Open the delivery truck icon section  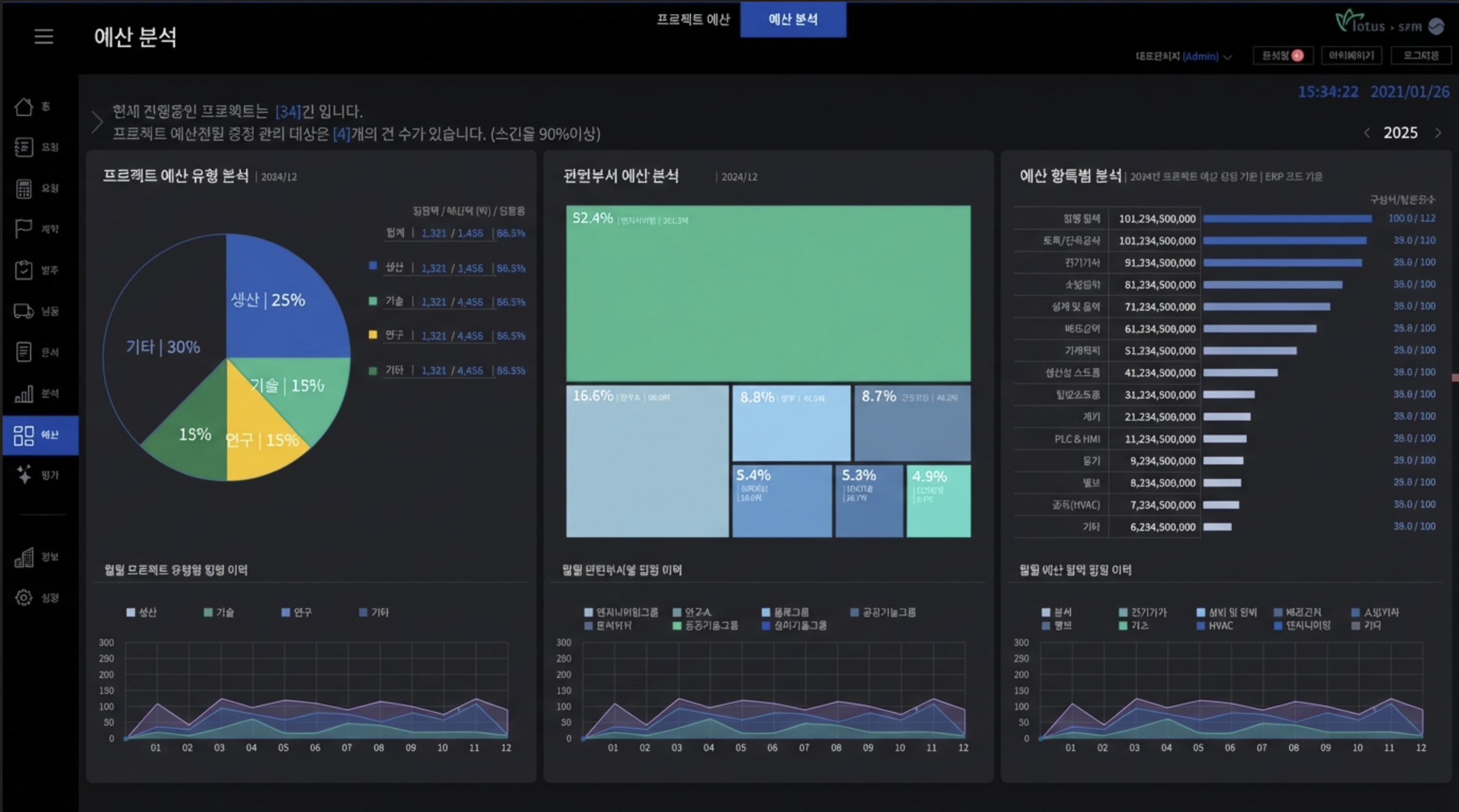(24, 311)
